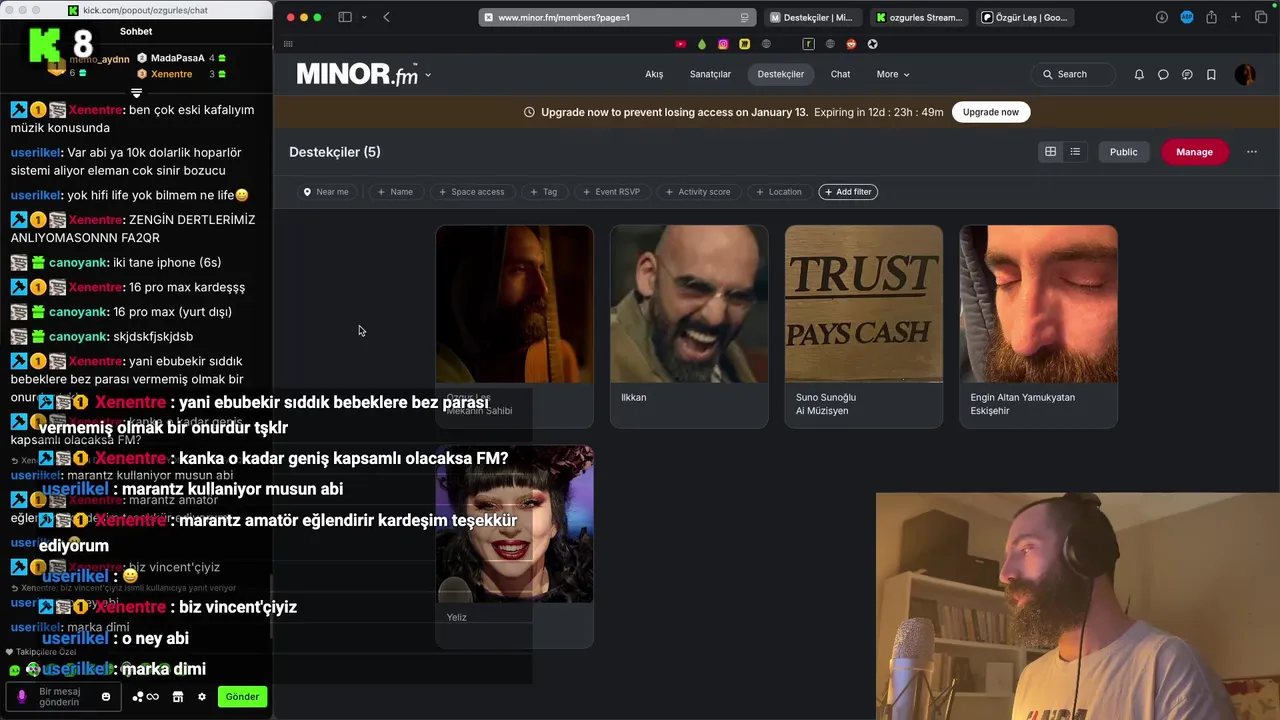Go back with Safari back arrow
Viewport: 1280px width, 720px height.
pos(386,17)
